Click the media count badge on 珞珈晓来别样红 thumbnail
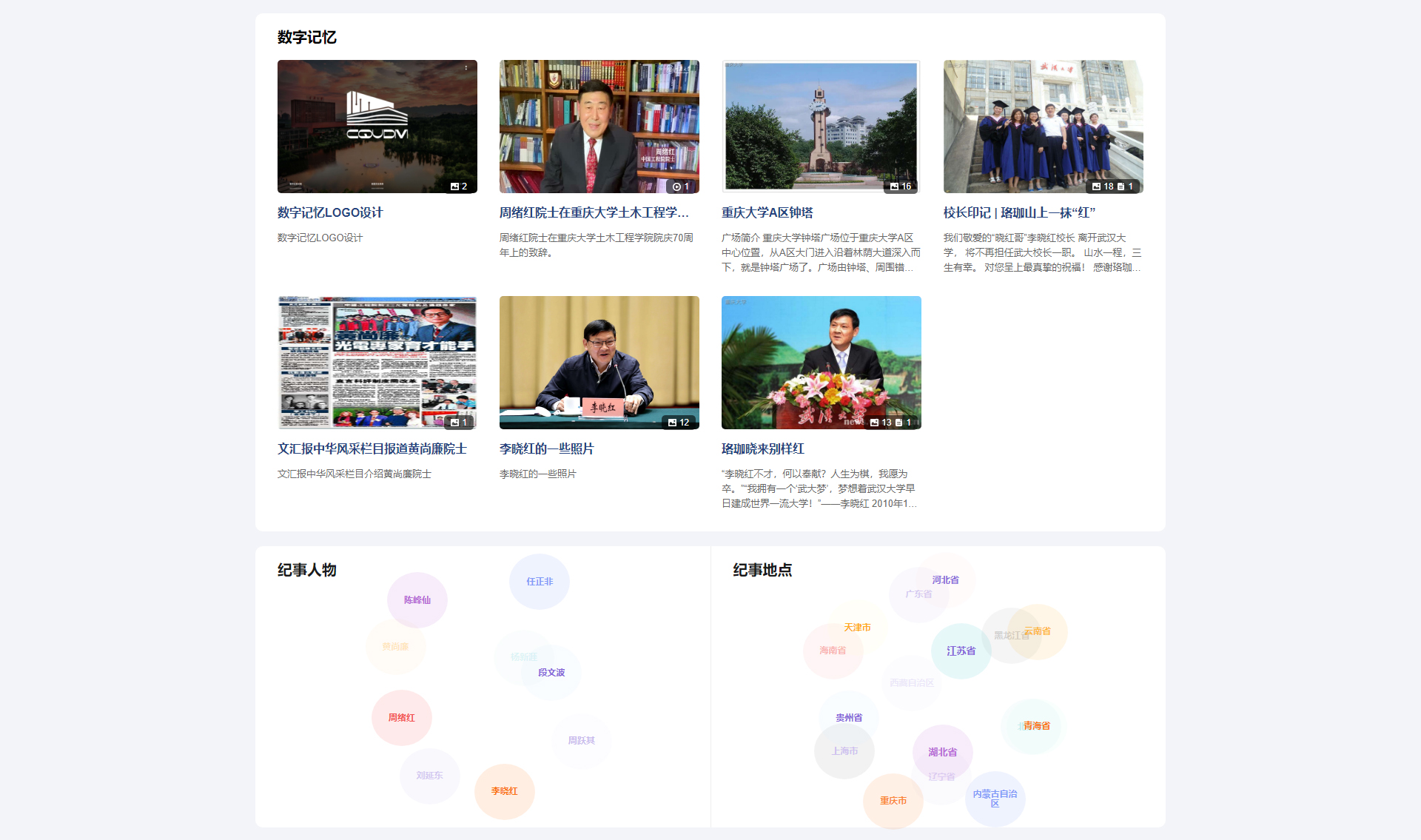 click(890, 423)
